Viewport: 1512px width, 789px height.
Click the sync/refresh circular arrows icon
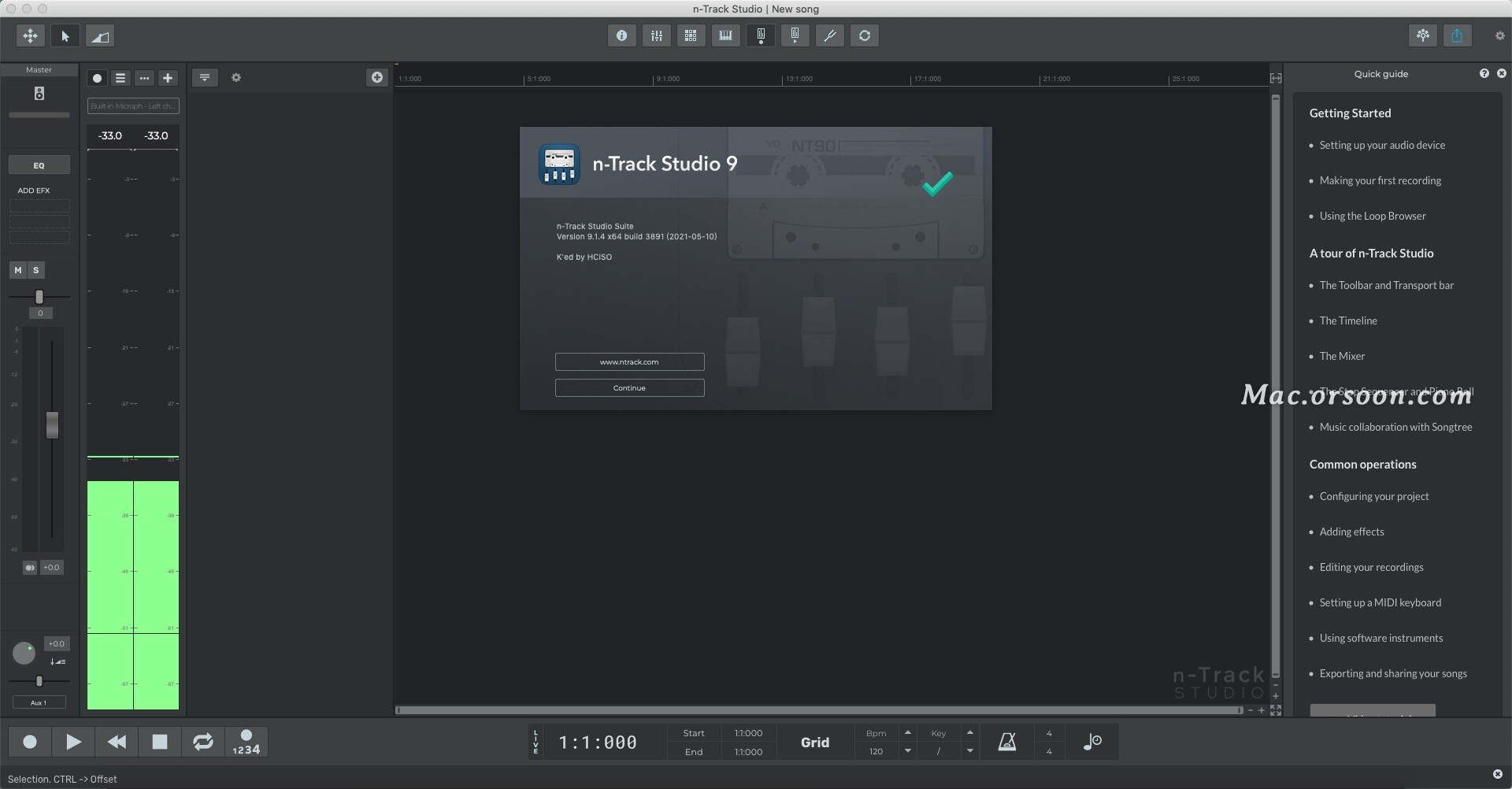[865, 35]
